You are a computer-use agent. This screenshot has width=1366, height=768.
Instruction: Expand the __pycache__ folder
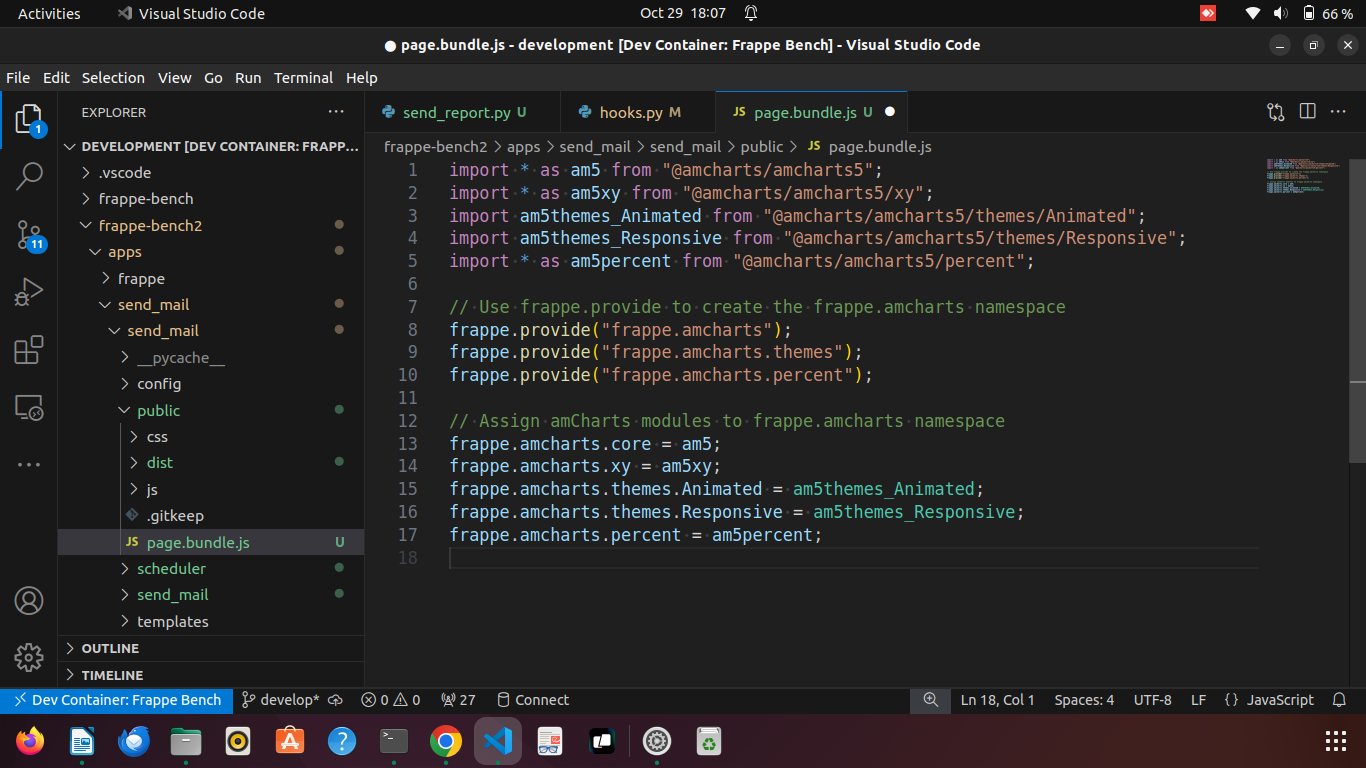(211, 357)
